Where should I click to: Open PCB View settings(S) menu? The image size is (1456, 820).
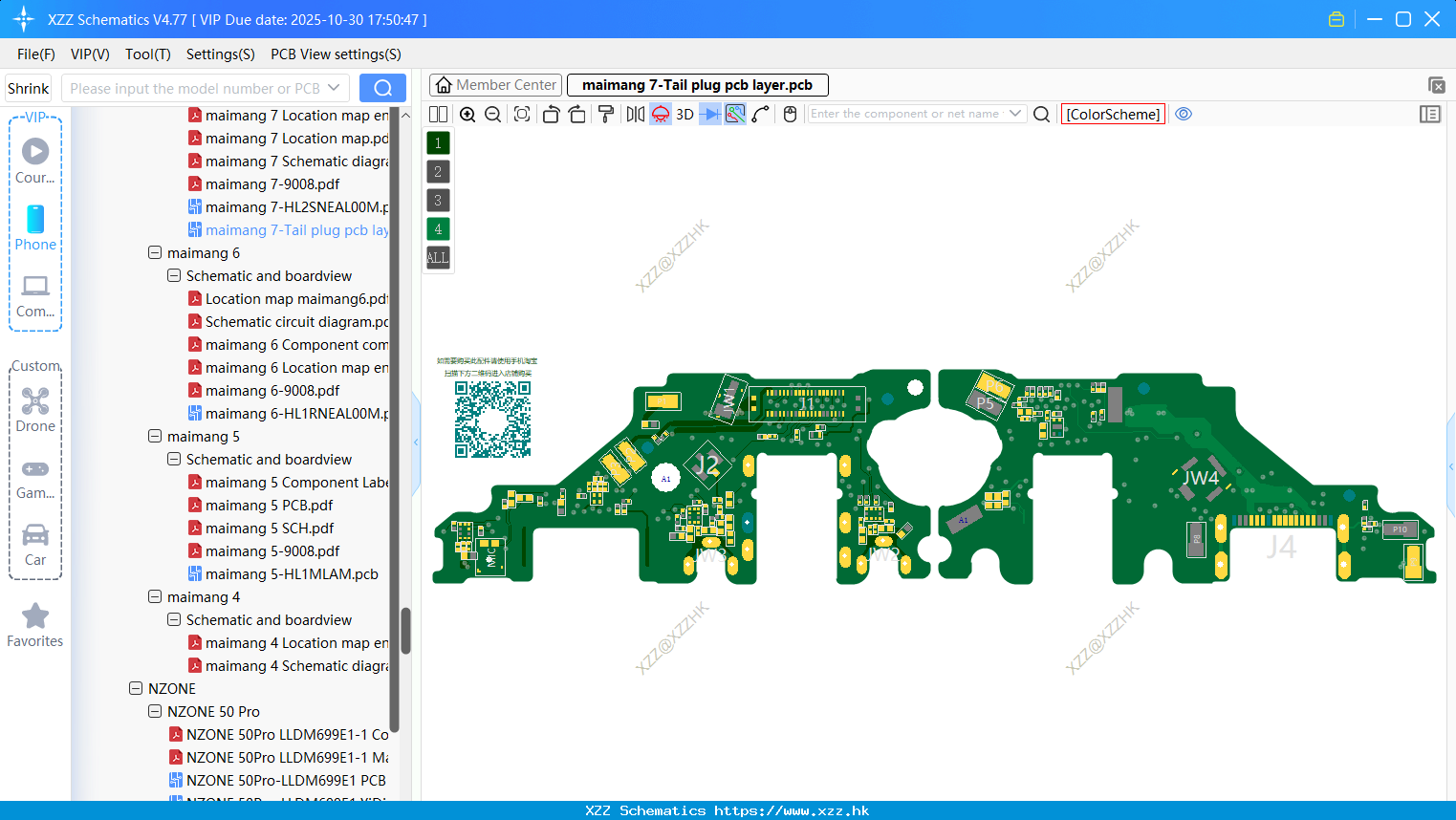(336, 54)
